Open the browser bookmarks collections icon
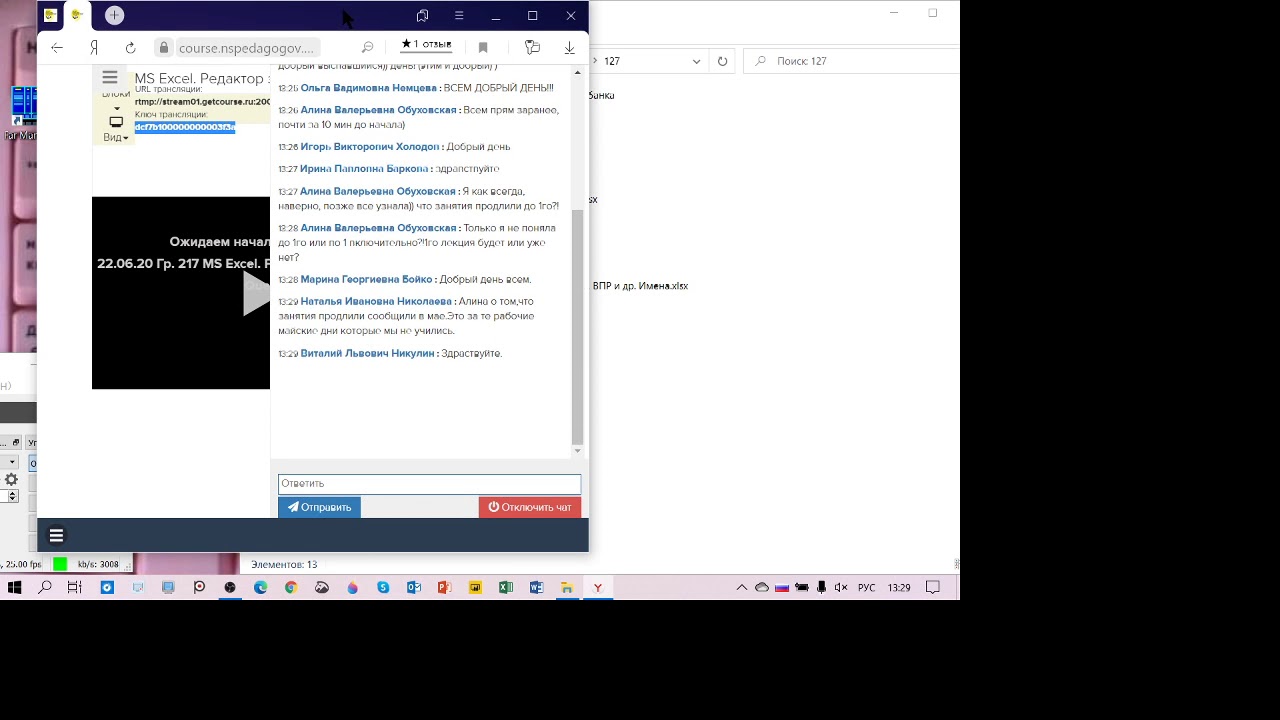 tap(422, 16)
